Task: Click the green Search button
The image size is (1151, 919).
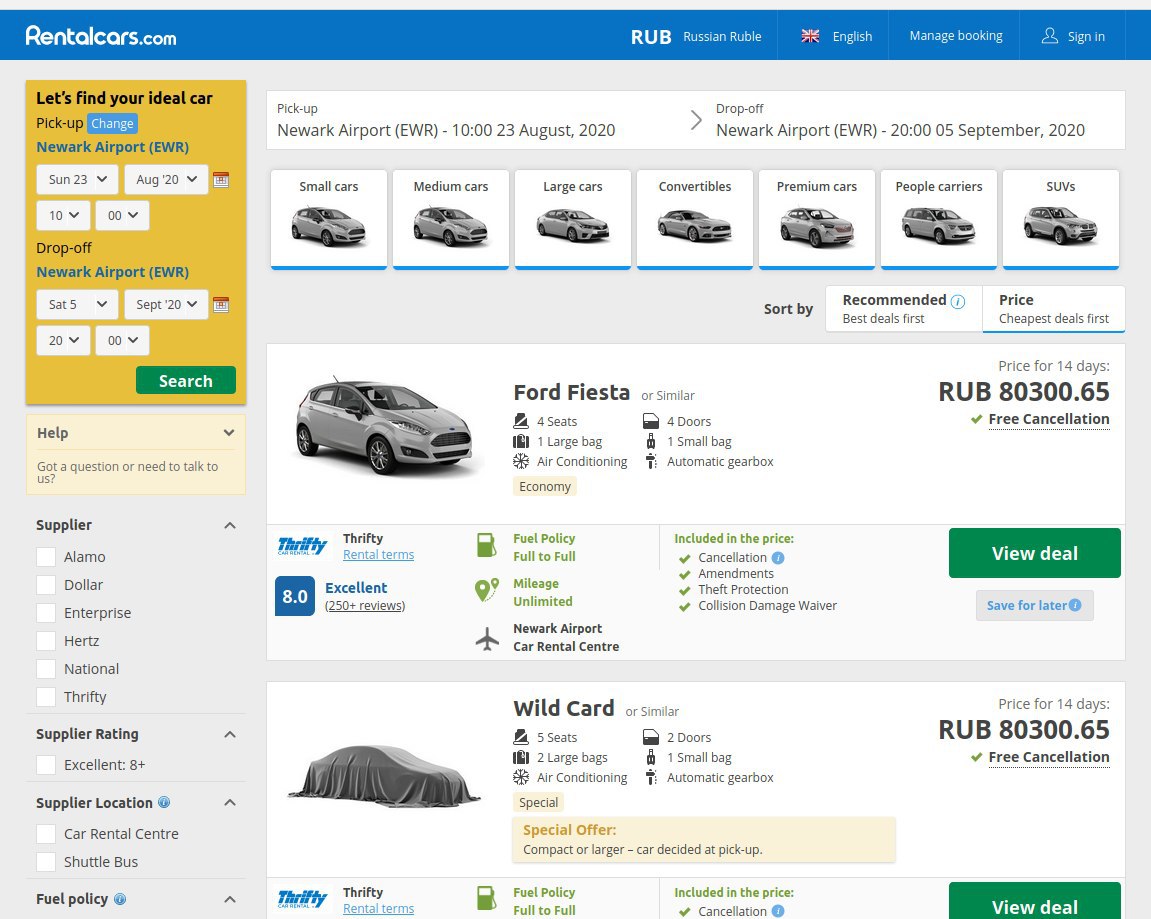Action: click(x=186, y=380)
